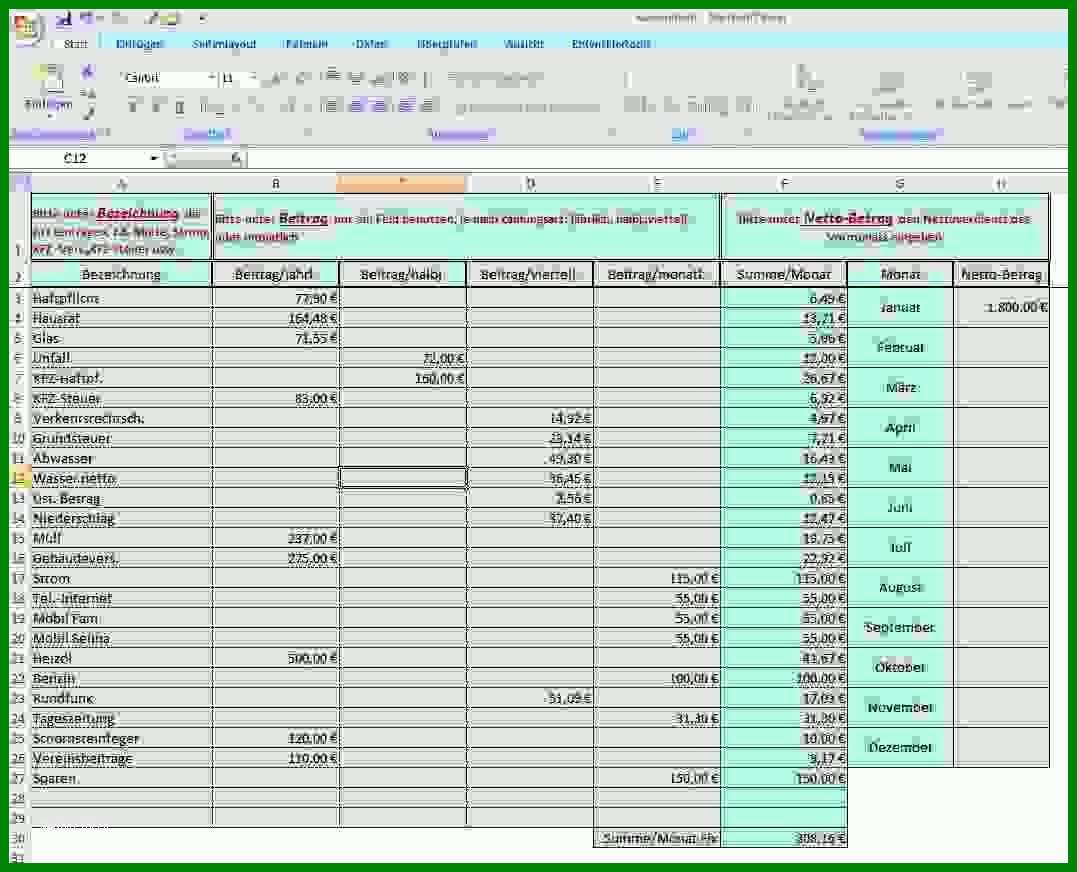Click the Summe/Monat header cell
This screenshot has height=872, width=1077.
coord(784,275)
